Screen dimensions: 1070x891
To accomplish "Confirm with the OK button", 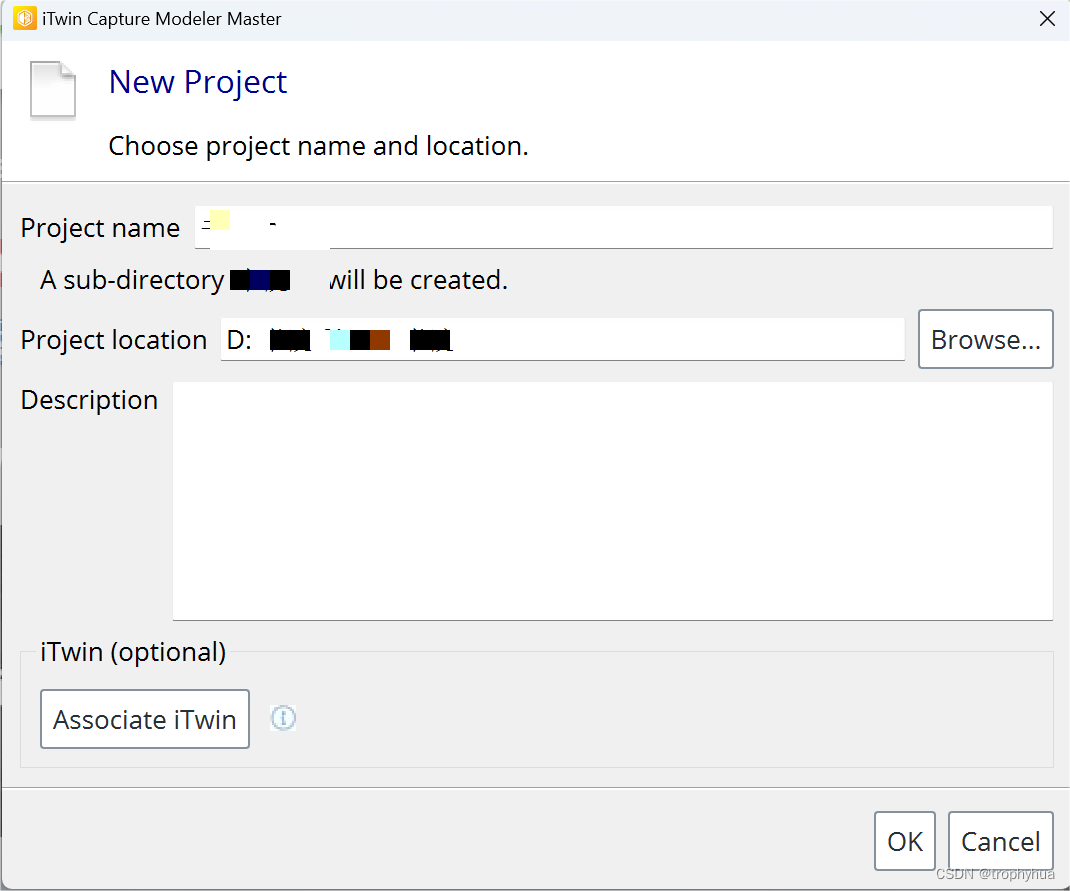I will [905, 841].
